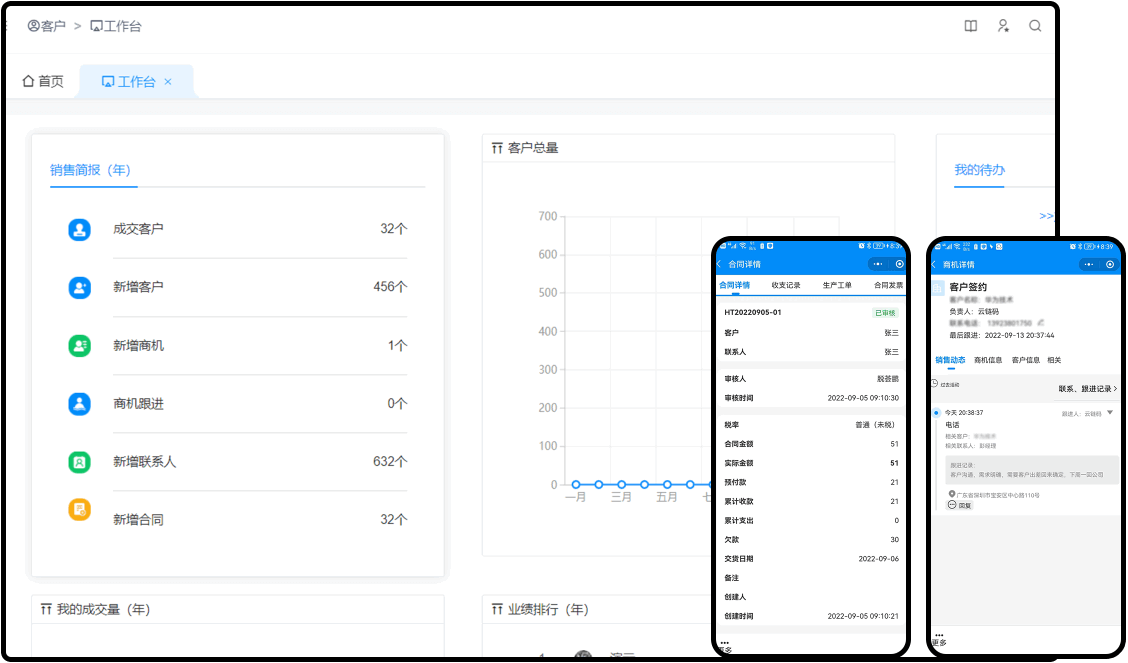Go back from 合同详情 phone screen
This screenshot has height=663, width=1128.
click(x=719, y=264)
